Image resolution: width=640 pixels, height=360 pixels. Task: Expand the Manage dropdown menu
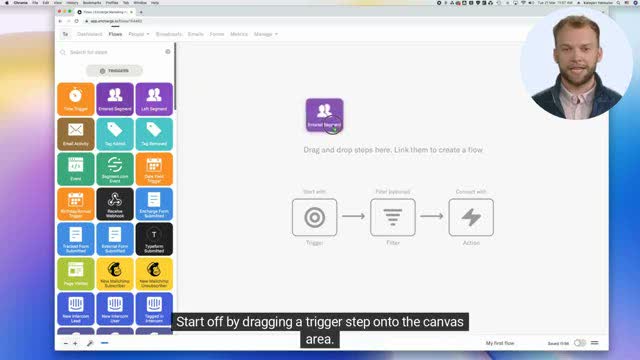(x=266, y=34)
